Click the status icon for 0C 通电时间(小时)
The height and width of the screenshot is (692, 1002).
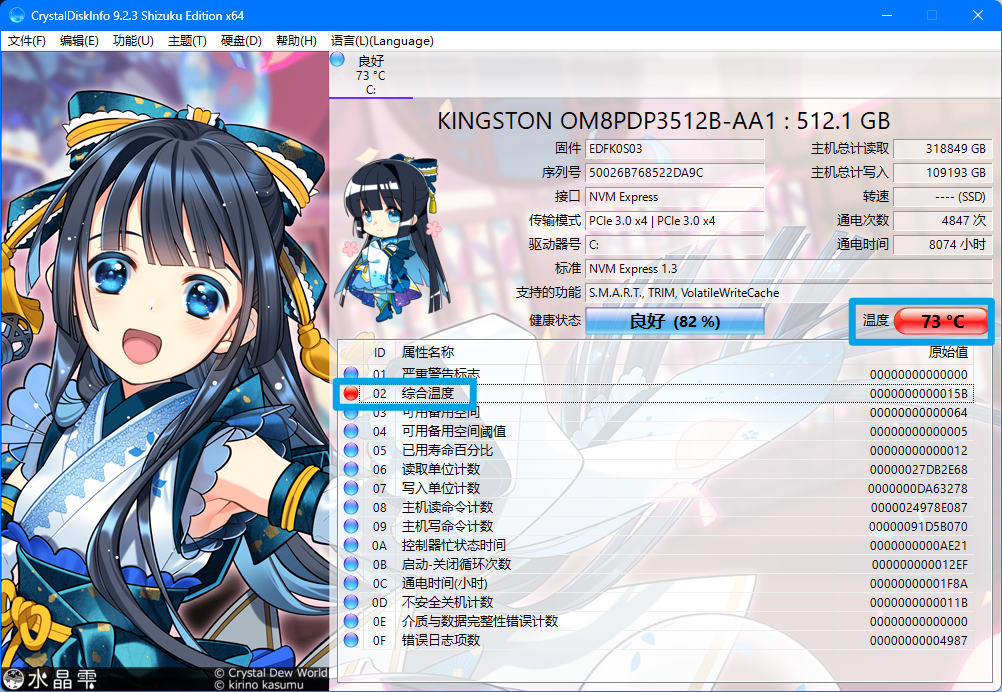[350, 583]
